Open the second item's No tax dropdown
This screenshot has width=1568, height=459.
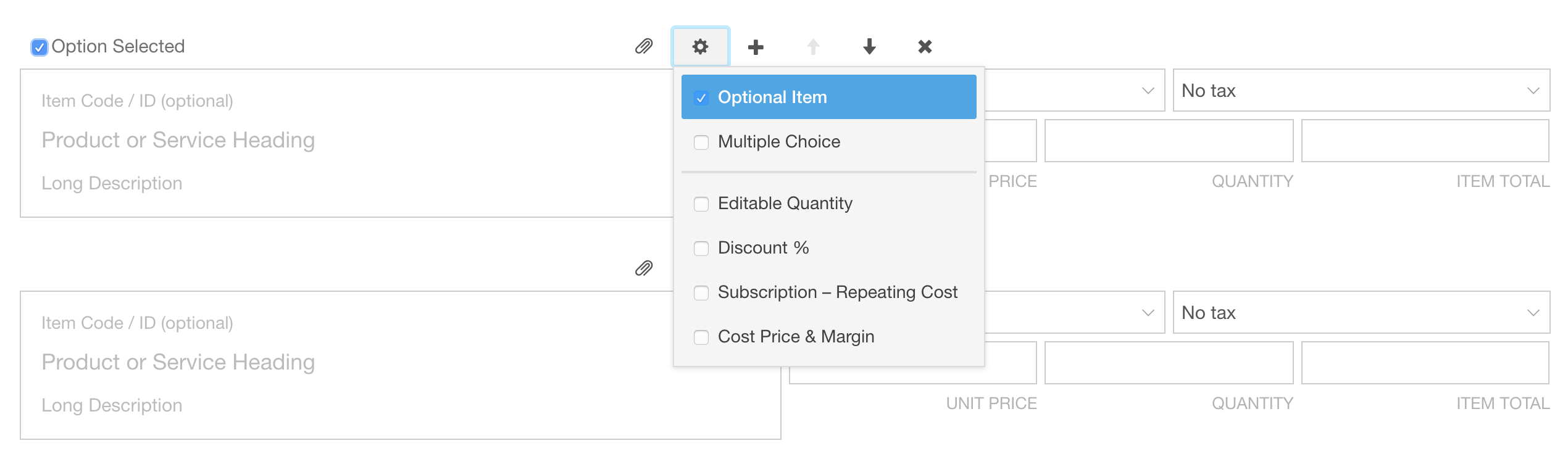point(1361,313)
